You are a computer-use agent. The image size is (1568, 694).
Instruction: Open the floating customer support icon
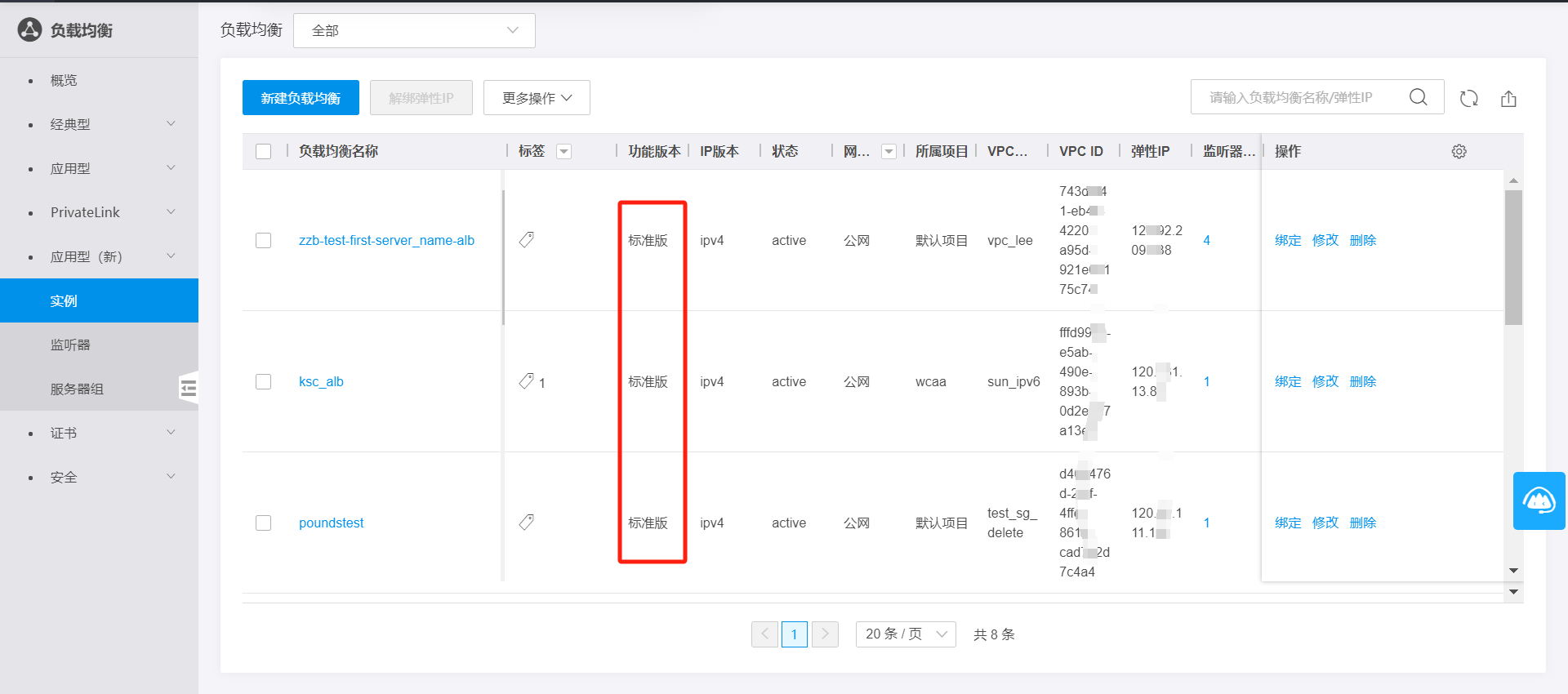[1539, 500]
